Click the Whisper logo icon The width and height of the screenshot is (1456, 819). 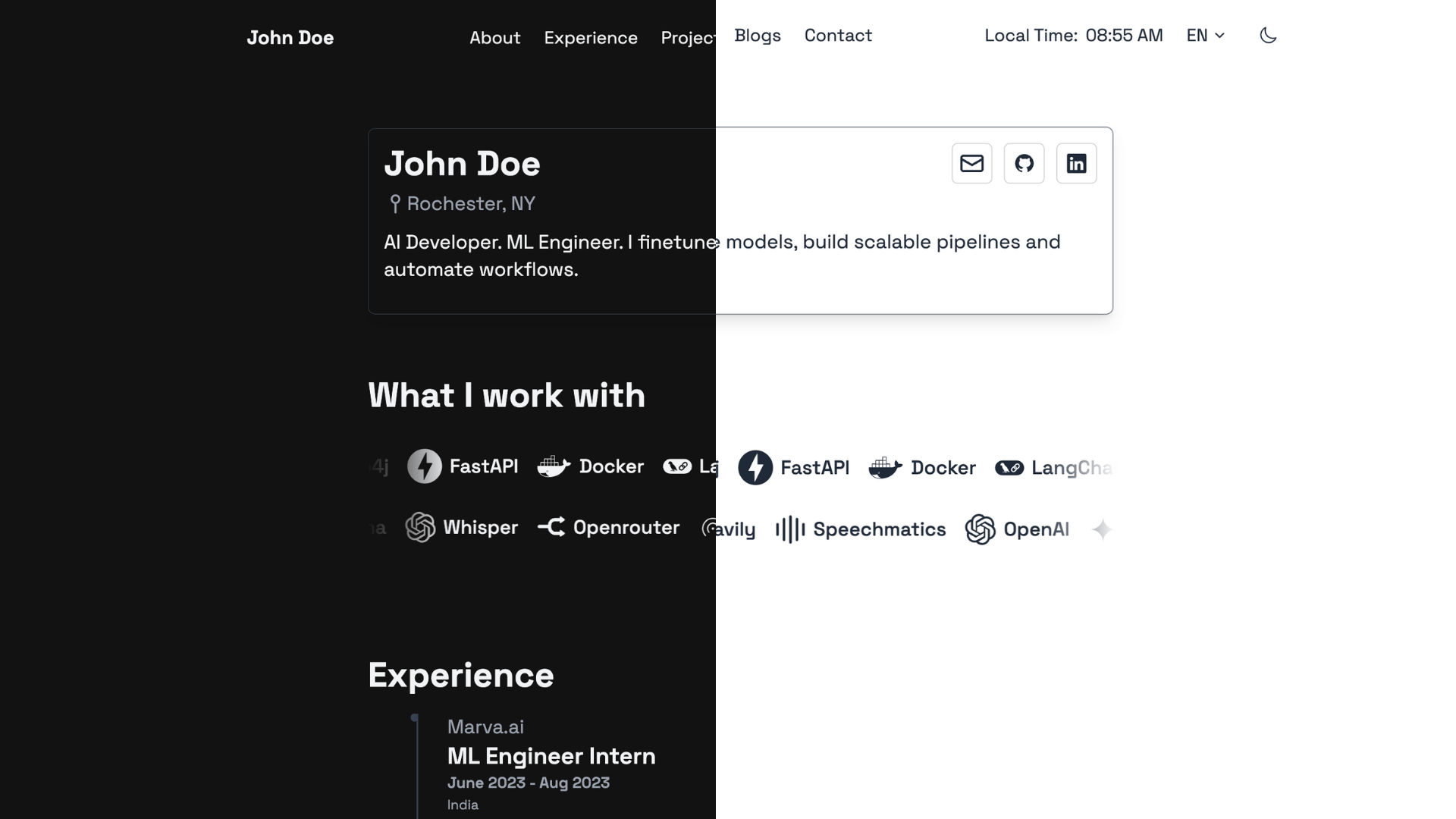420,527
